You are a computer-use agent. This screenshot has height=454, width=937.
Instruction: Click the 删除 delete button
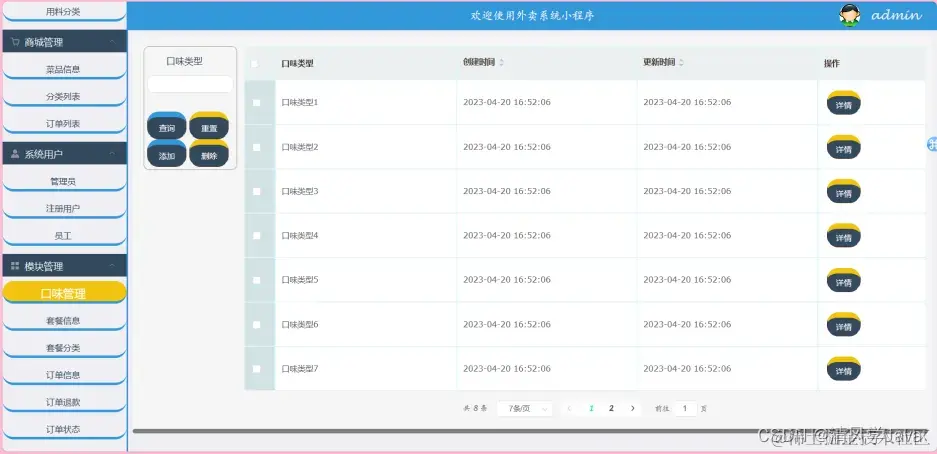[x=209, y=154]
